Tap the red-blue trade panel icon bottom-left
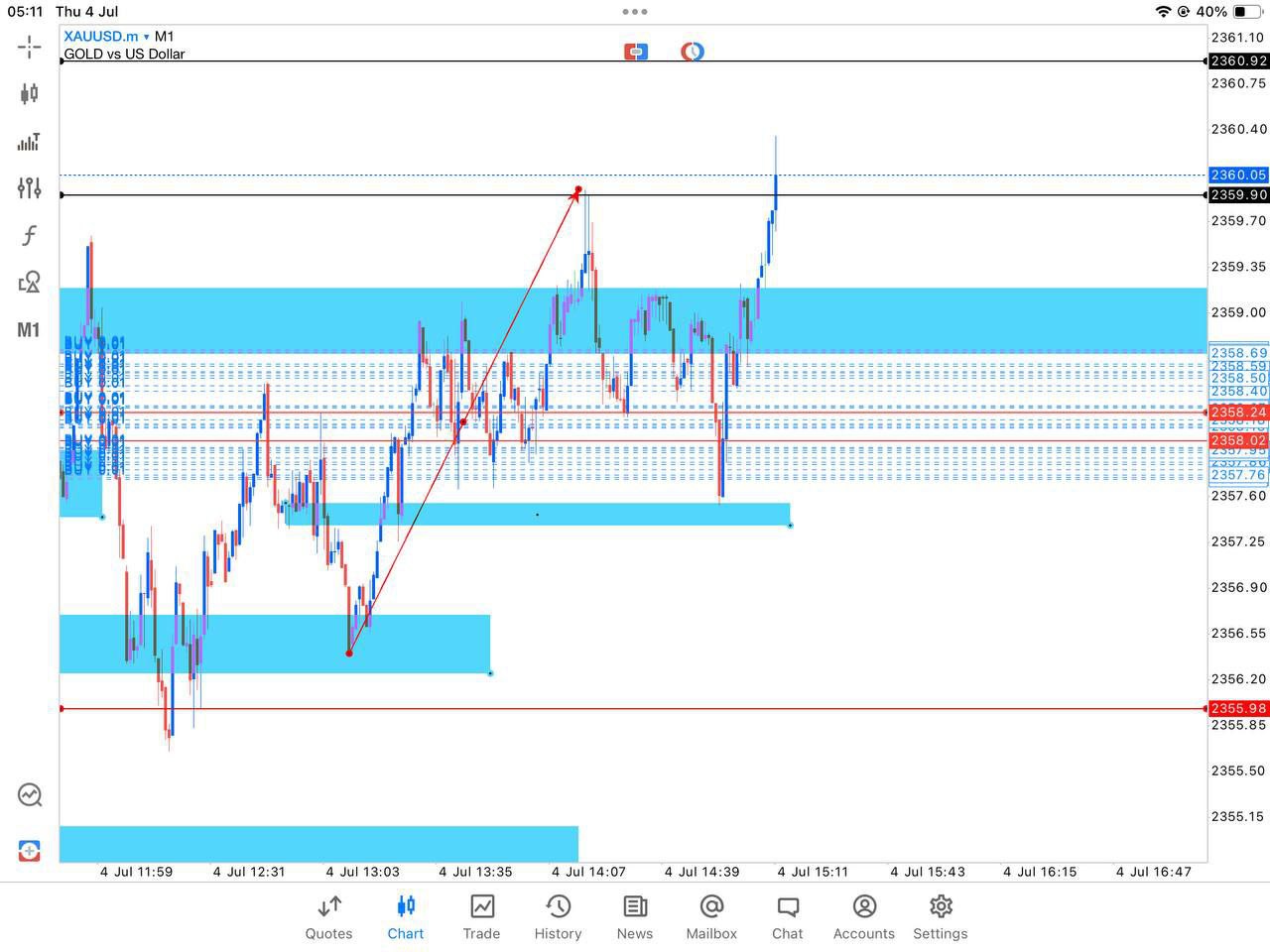1270x952 pixels. pyautogui.click(x=29, y=851)
